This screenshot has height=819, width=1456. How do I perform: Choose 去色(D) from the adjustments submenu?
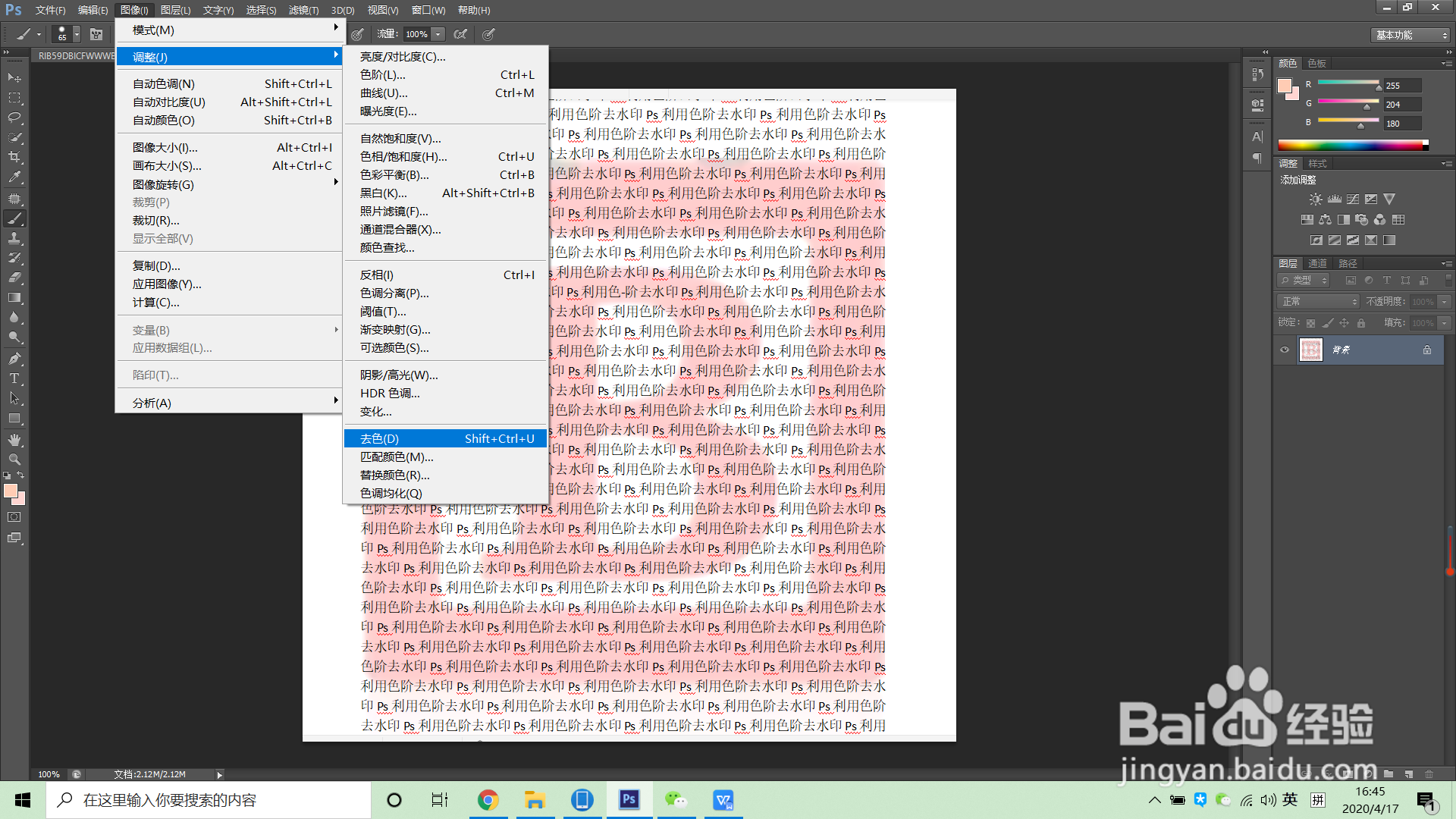point(446,438)
